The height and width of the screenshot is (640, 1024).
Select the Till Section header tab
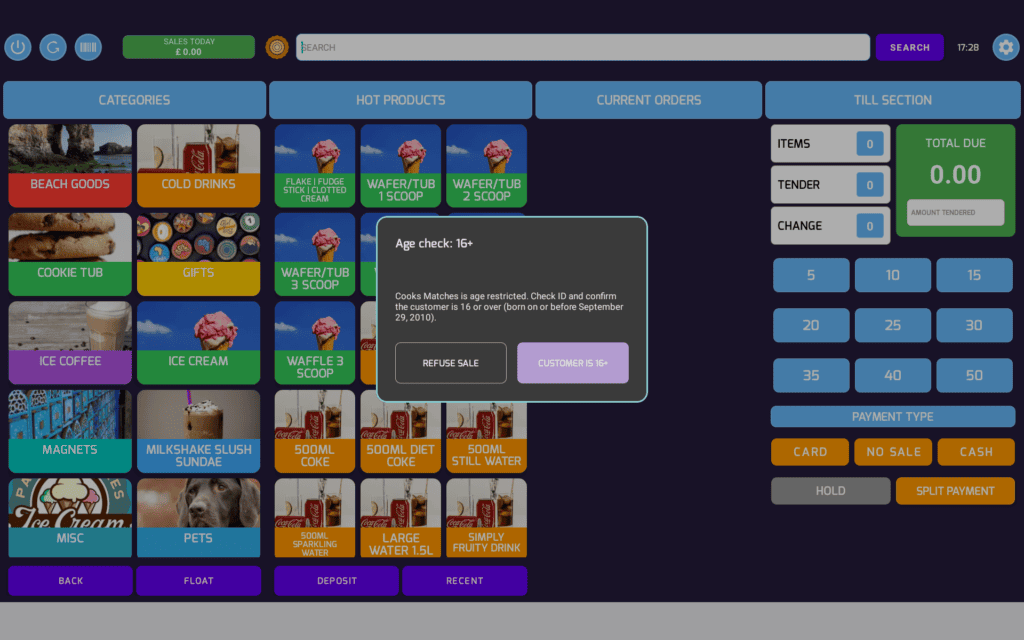pyautogui.click(x=893, y=100)
